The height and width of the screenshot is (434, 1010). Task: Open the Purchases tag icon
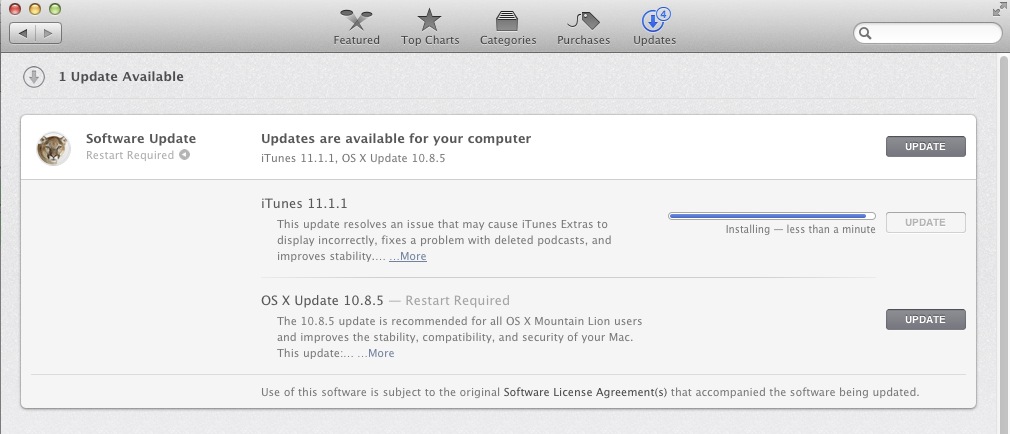click(x=583, y=20)
